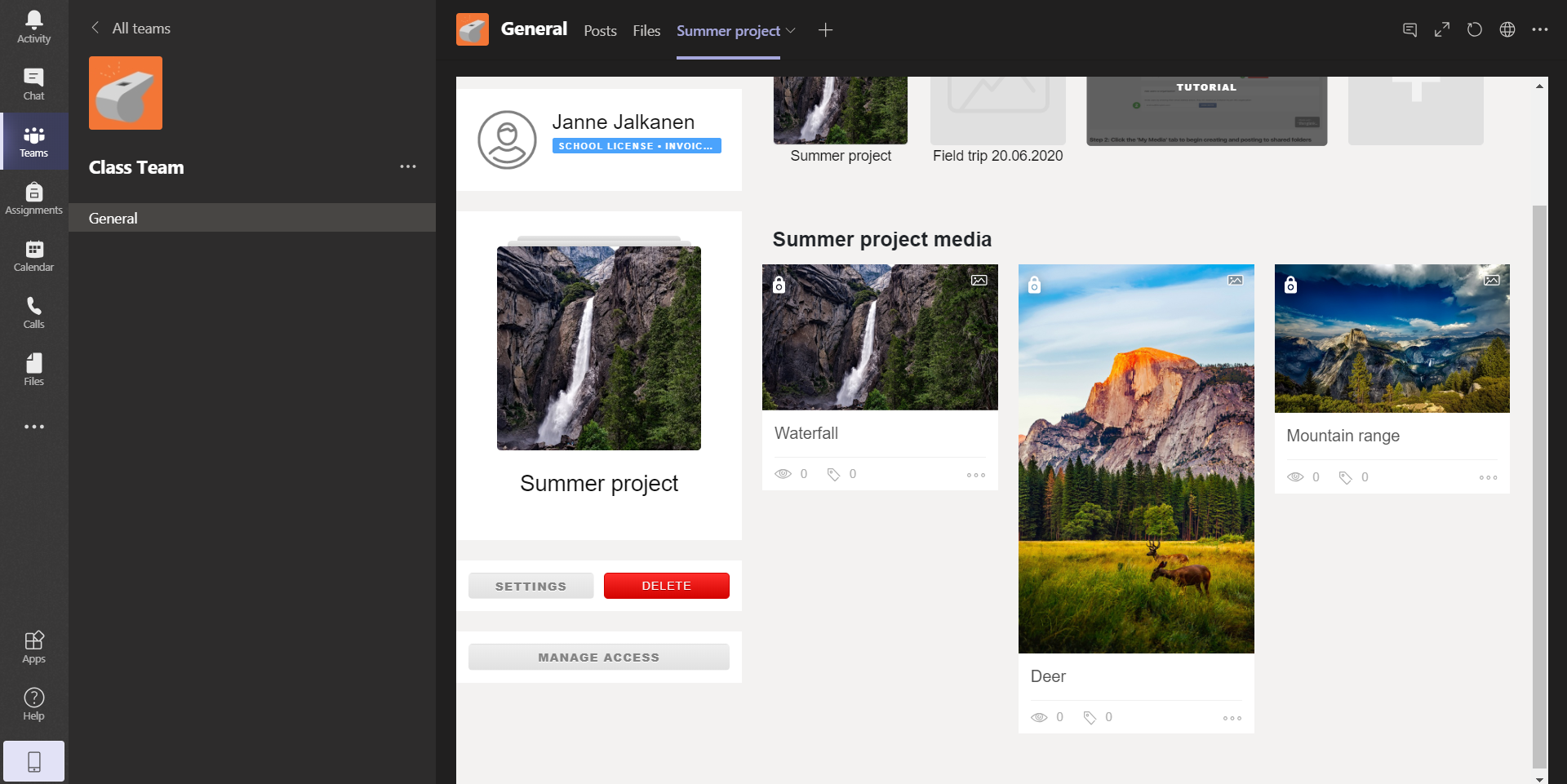Open Class Team options via ellipsis menu
Screen dimensions: 1567x784
(408, 166)
